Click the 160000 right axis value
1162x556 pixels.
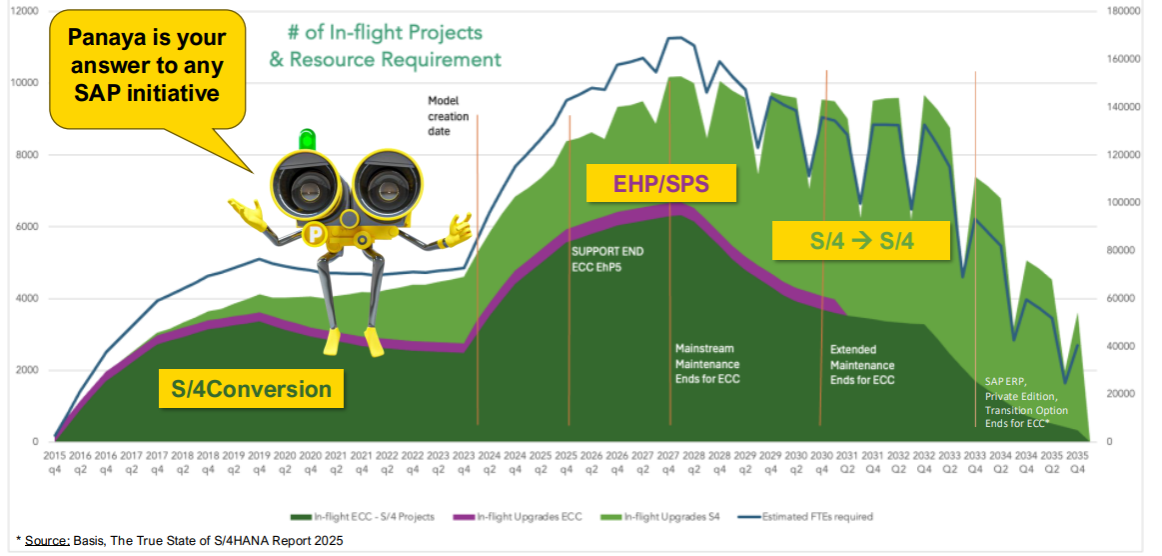click(1123, 59)
